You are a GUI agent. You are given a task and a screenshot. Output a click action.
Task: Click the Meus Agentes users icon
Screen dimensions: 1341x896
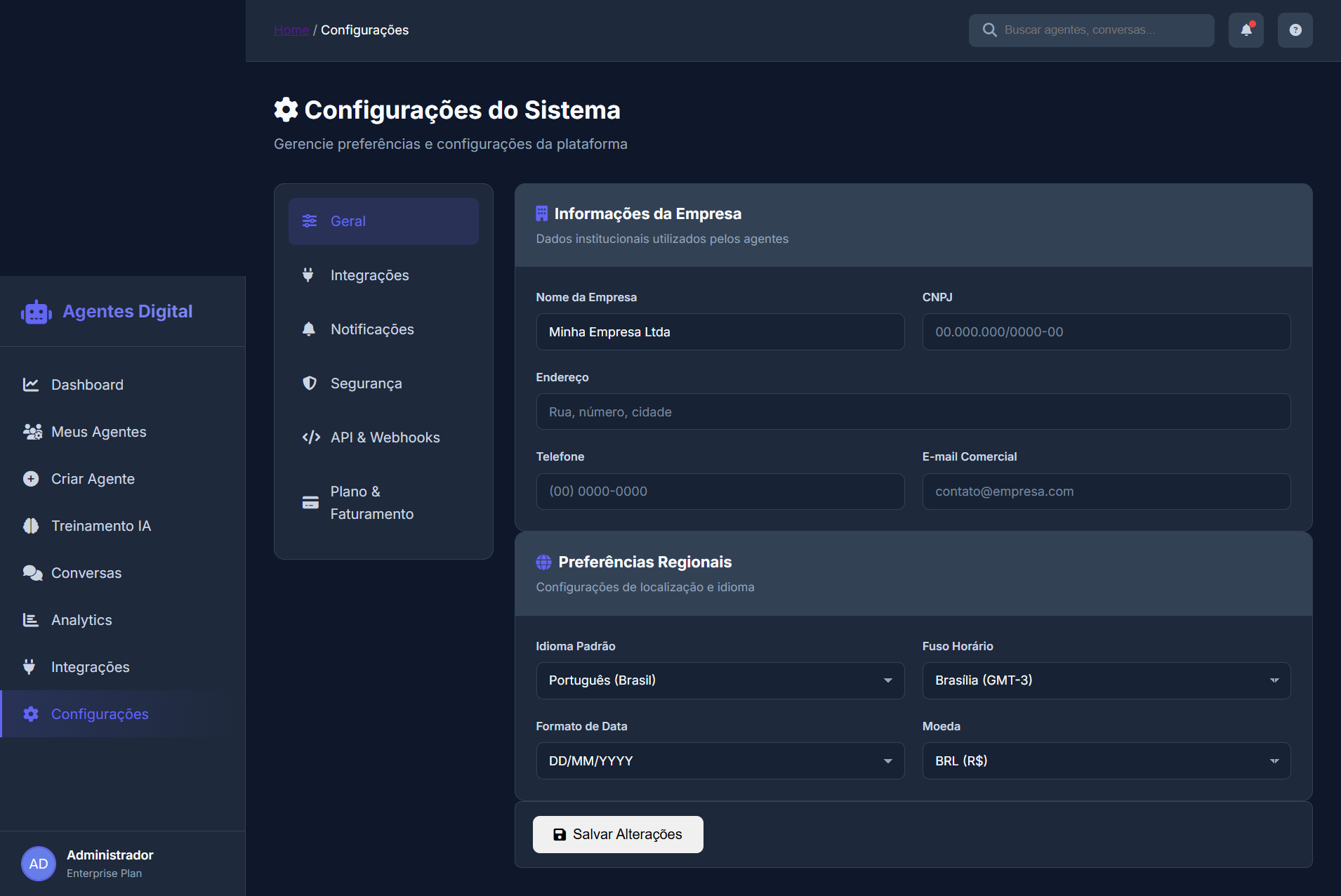click(32, 432)
